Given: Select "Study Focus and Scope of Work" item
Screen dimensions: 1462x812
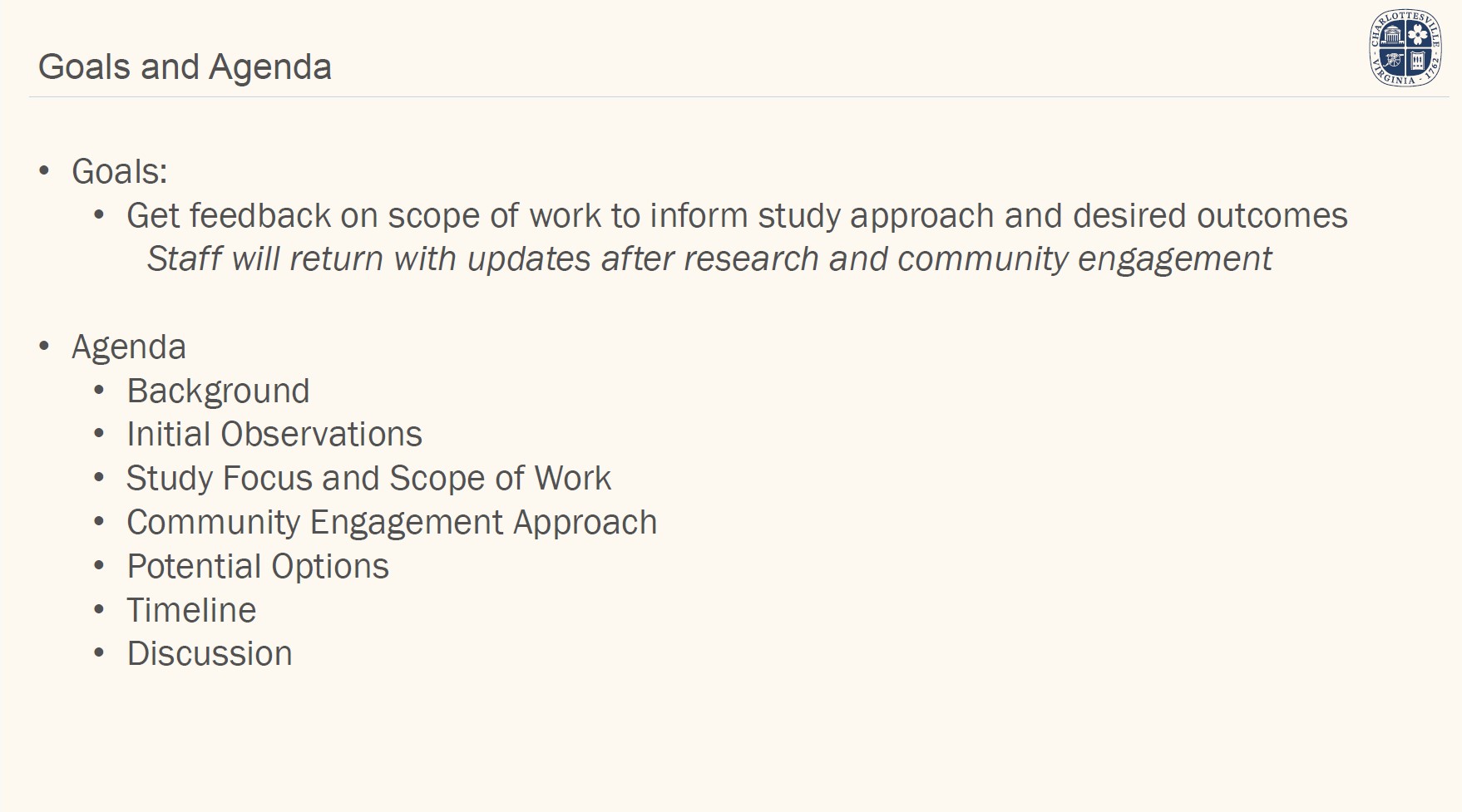Looking at the screenshot, I should 368,479.
